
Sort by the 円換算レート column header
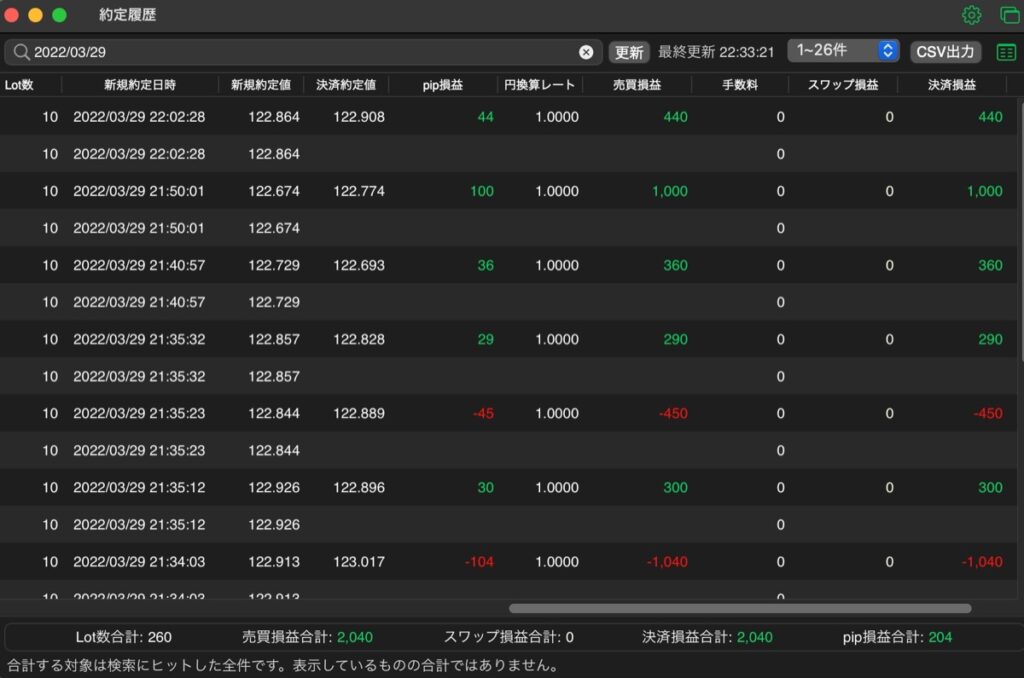pos(539,85)
